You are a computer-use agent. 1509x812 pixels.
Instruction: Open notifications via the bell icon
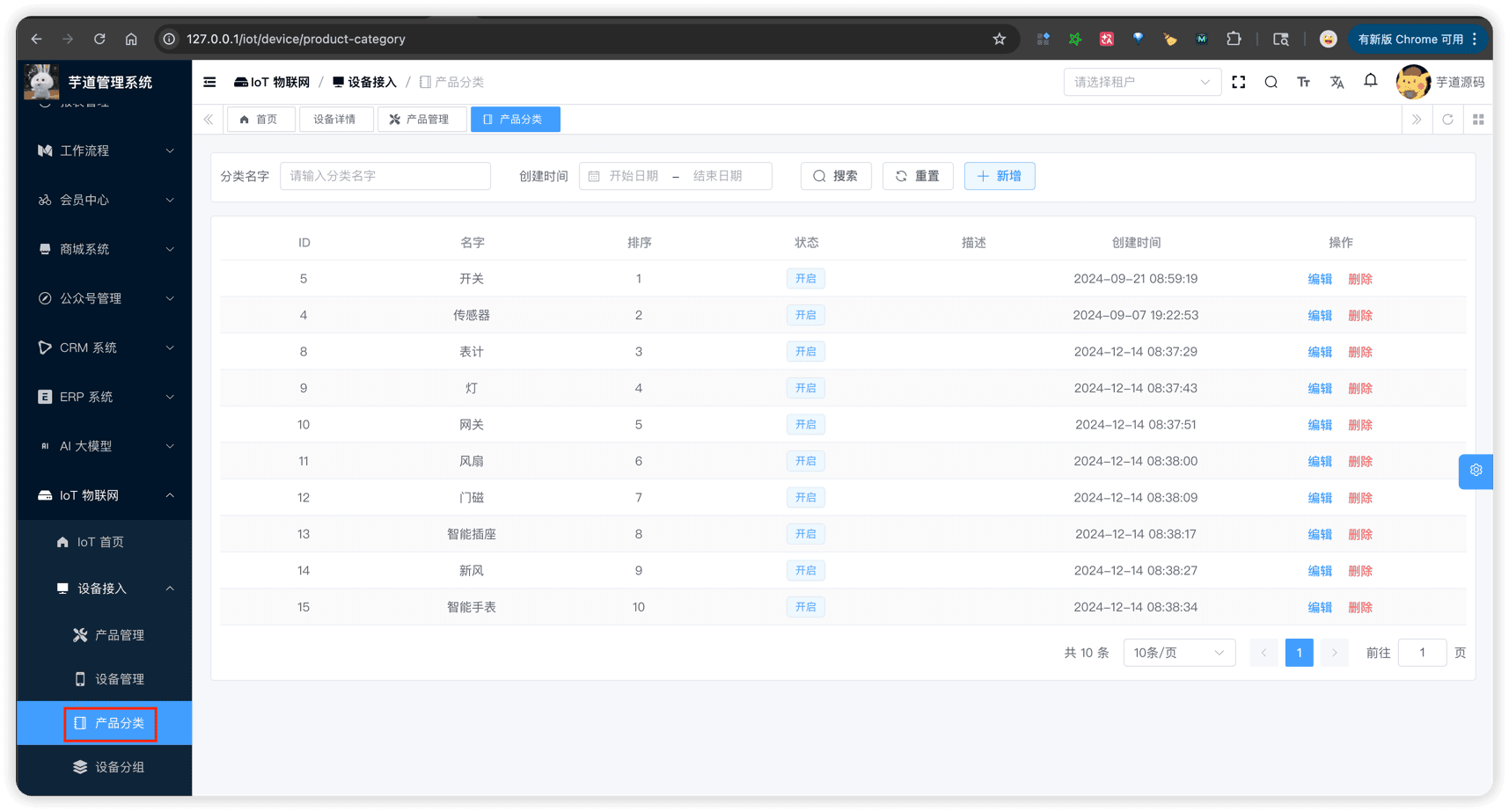pos(1370,82)
